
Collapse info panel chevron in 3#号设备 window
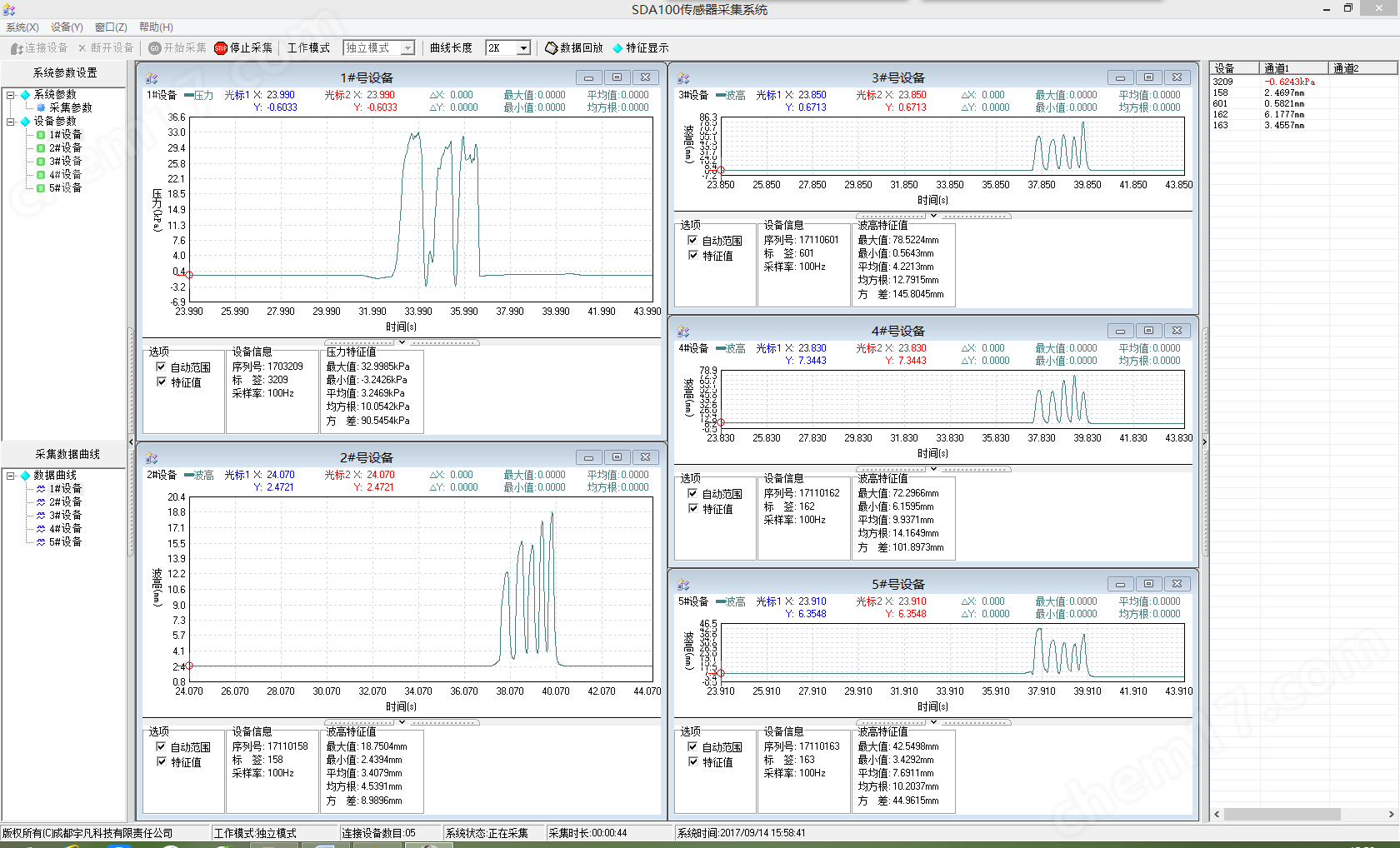coord(933,216)
